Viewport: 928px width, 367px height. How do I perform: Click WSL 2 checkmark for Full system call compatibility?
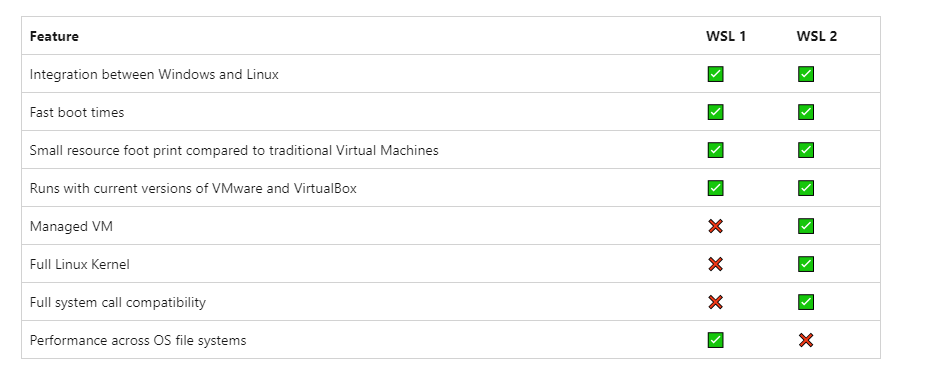pos(805,302)
